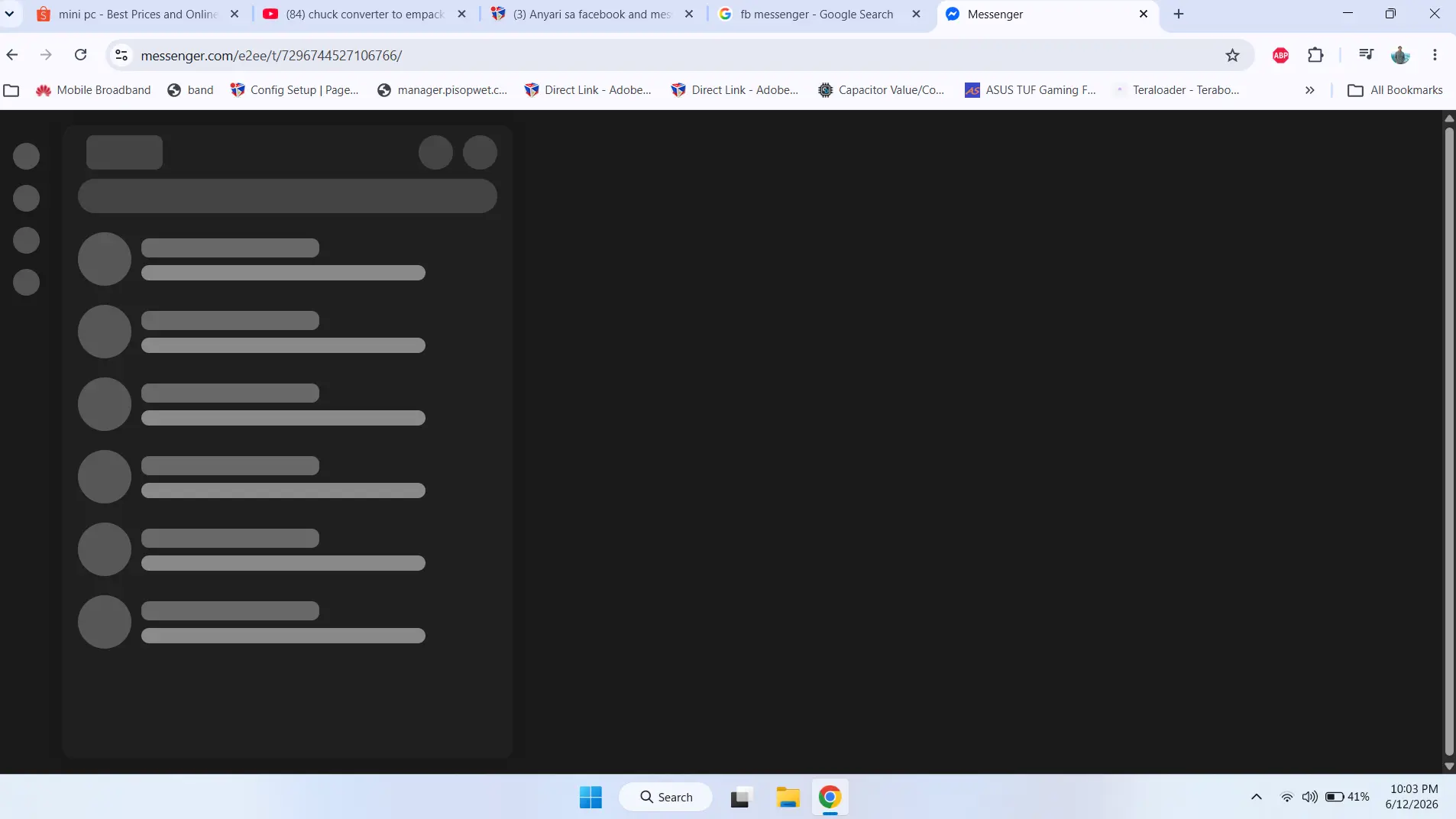Open the Teraloader bookmark
The image size is (1456, 819).
1176,90
